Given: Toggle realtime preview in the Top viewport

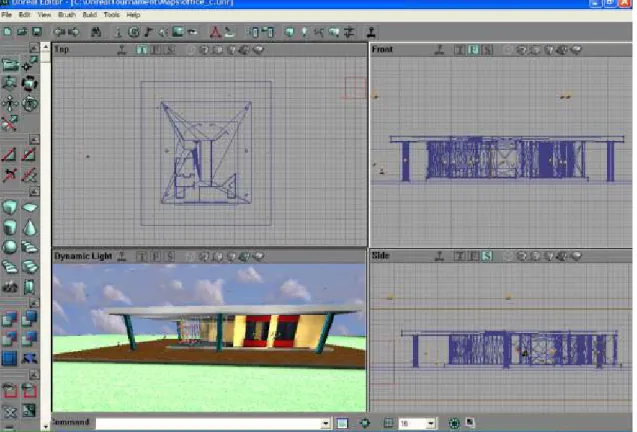Looking at the screenshot, I should coord(121,50).
